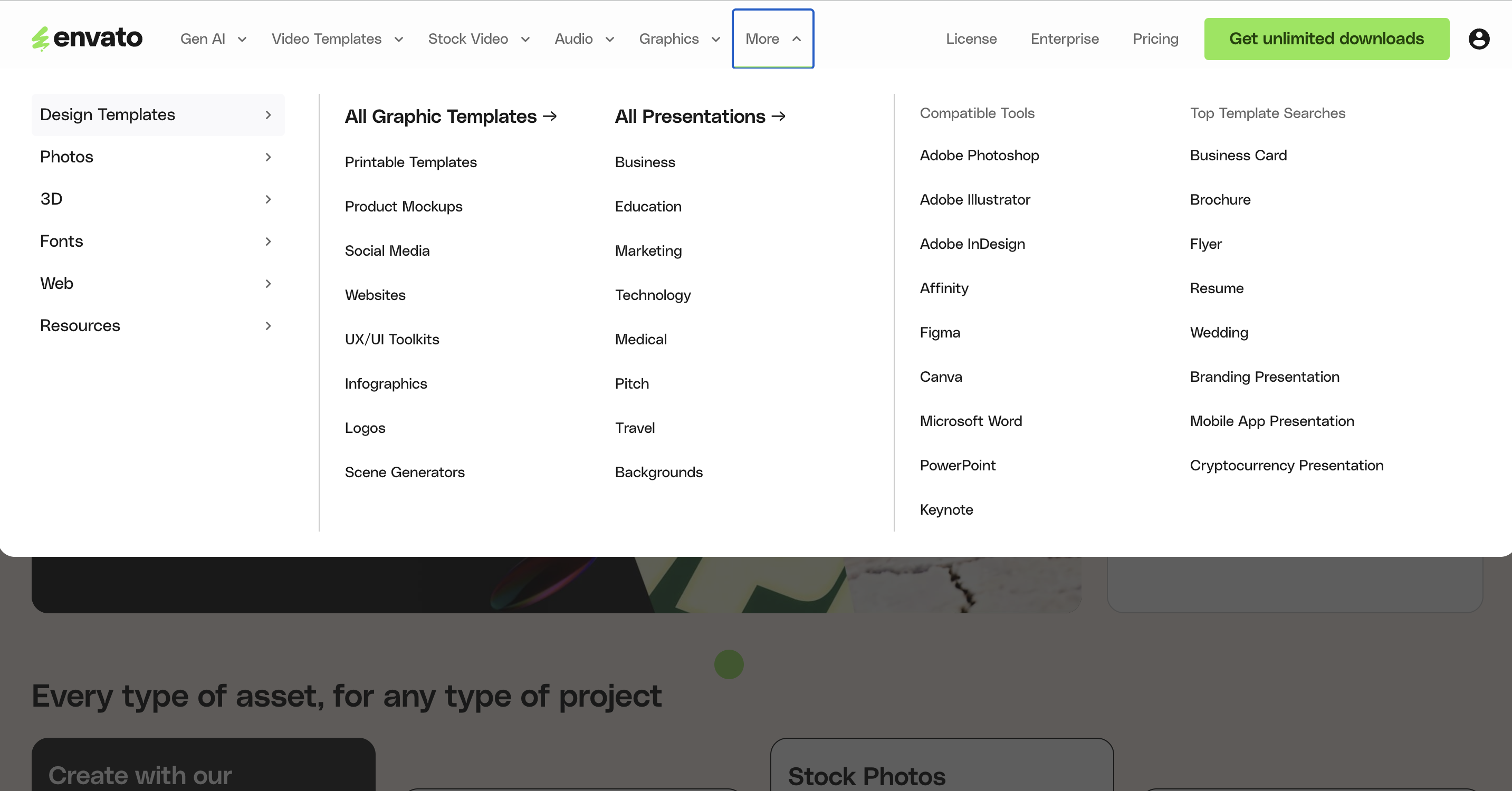
Task: Choose Adobe Photoshop compatible tool
Action: [x=979, y=156]
